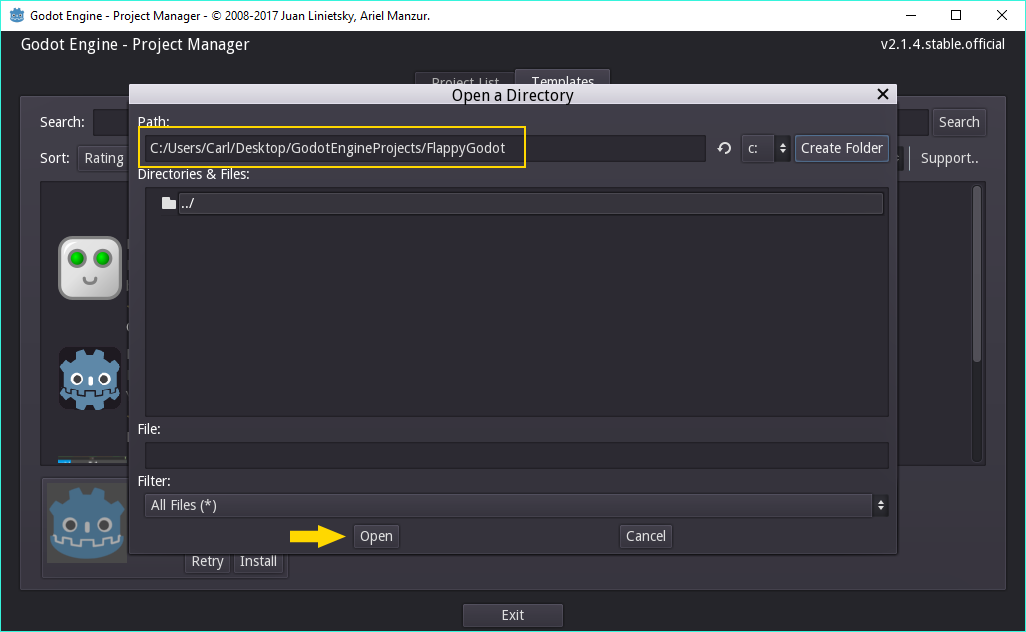Click the Path input field
Screen dimensions: 1026x632
(425, 149)
